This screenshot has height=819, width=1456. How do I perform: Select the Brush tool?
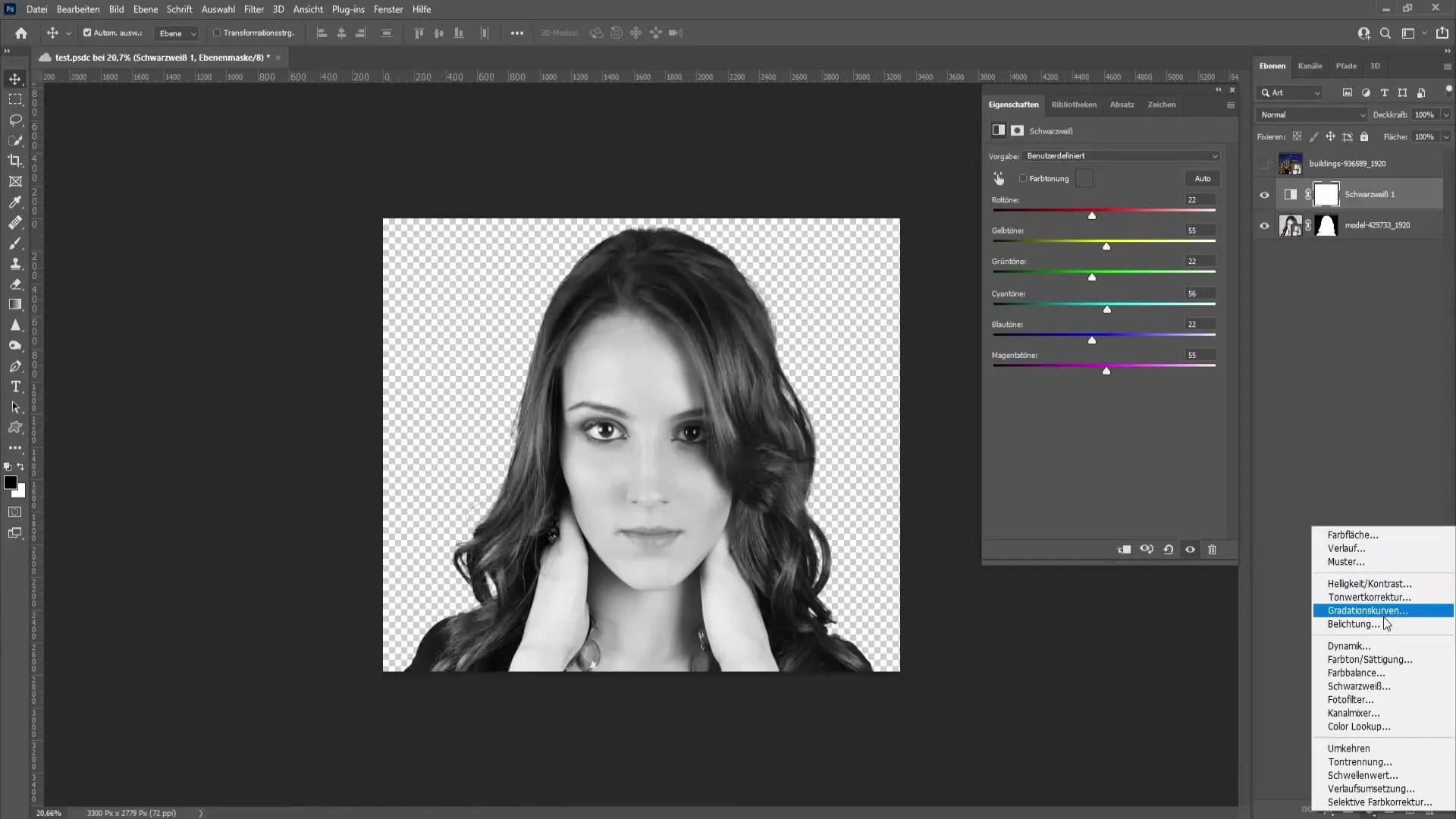[15, 243]
